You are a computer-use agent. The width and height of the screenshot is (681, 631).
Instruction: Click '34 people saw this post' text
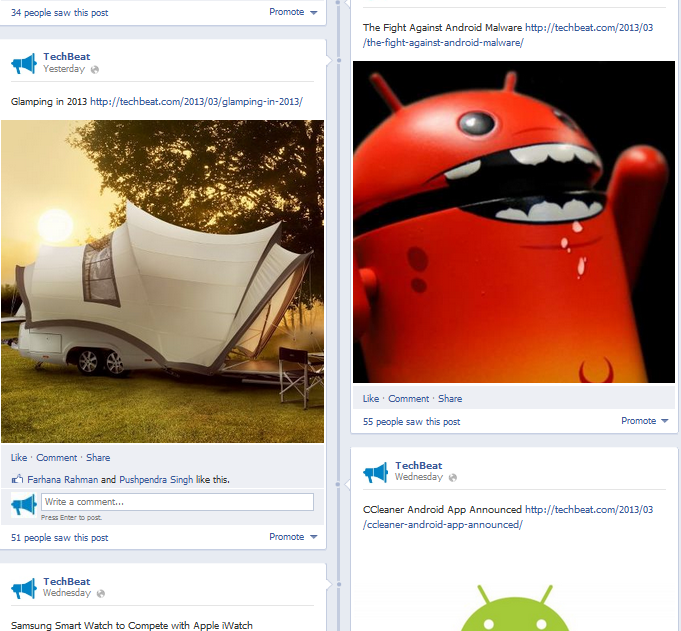click(60, 13)
